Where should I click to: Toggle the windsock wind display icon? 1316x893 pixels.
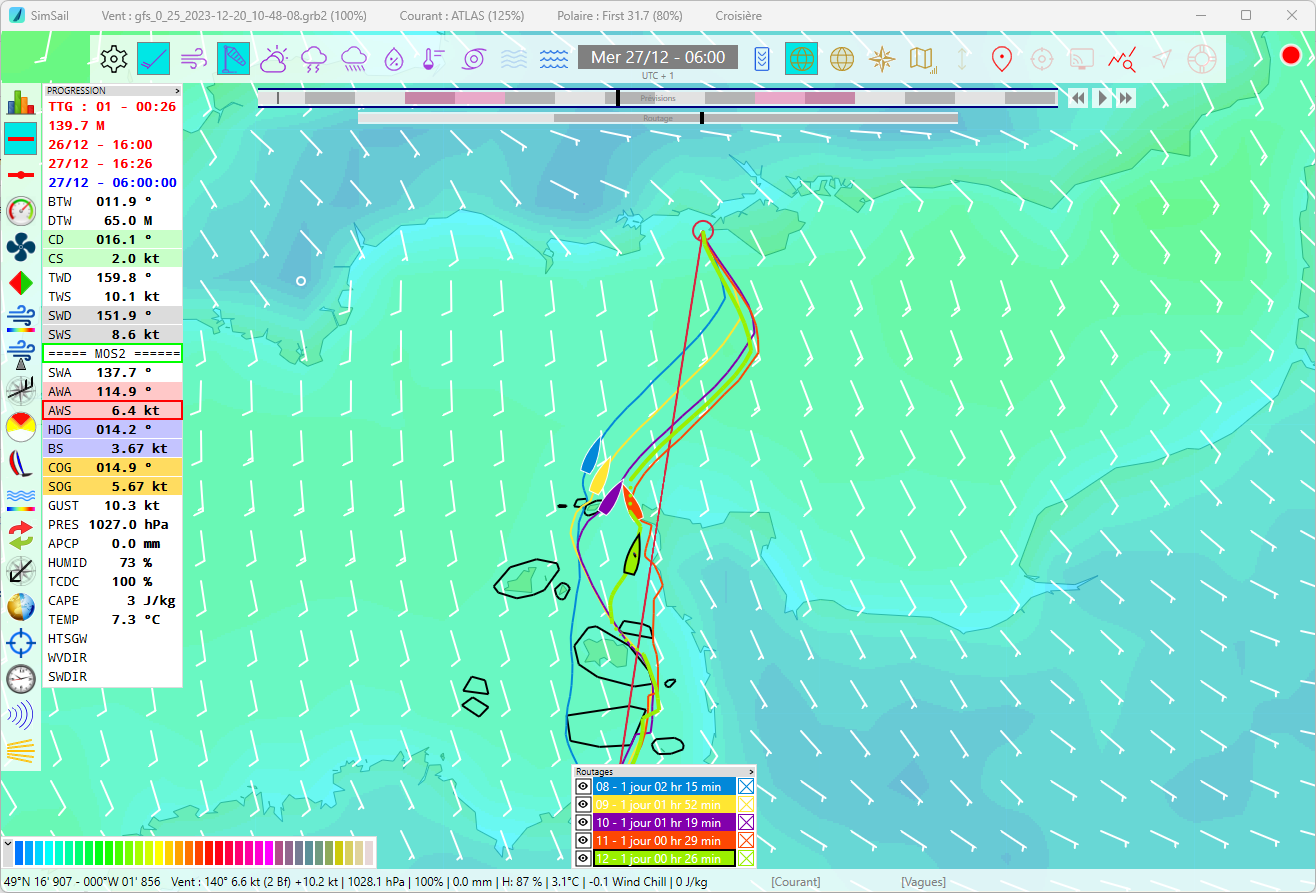(234, 59)
